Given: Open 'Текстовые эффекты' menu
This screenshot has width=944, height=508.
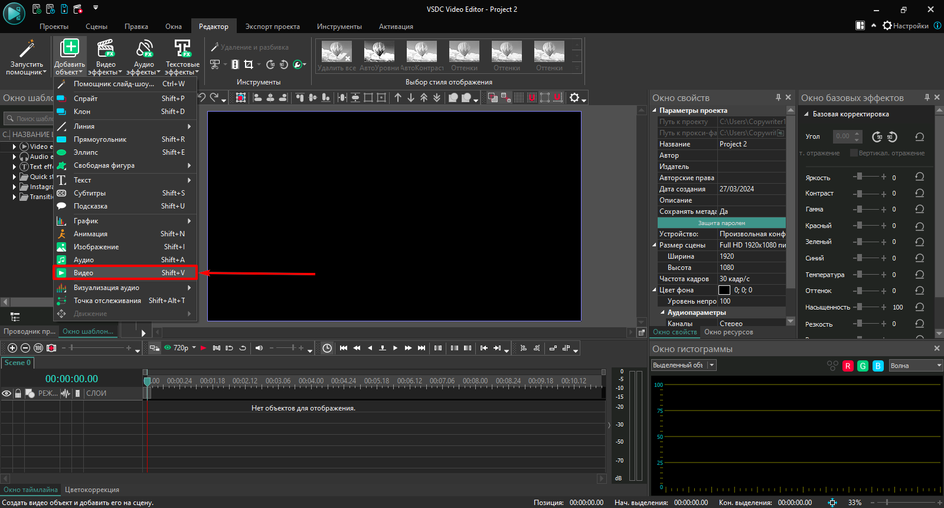Looking at the screenshot, I should (182, 57).
